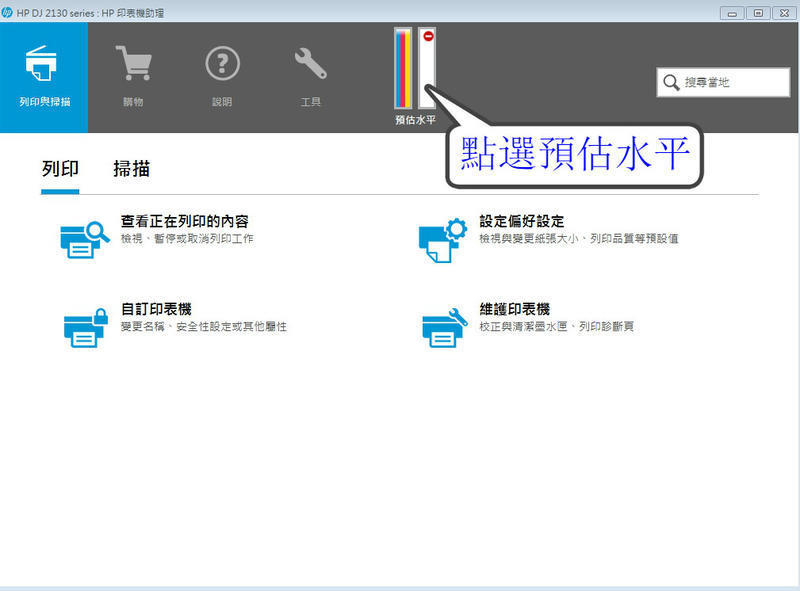
Task: Switch to the 列印 tab
Action: click(62, 168)
